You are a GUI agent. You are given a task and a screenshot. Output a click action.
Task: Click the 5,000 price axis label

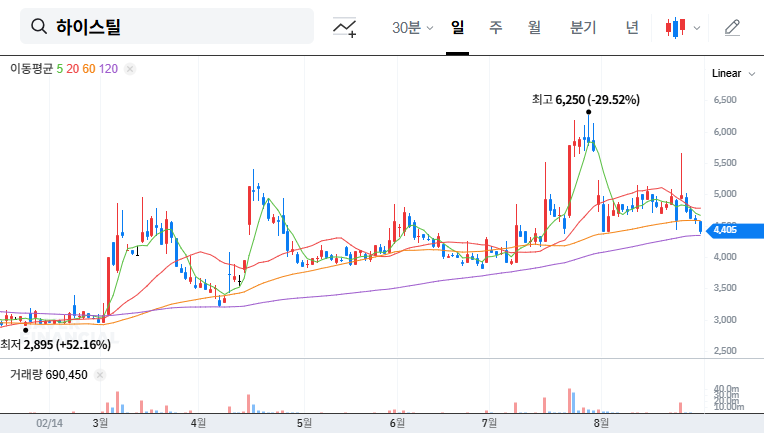click(x=725, y=194)
